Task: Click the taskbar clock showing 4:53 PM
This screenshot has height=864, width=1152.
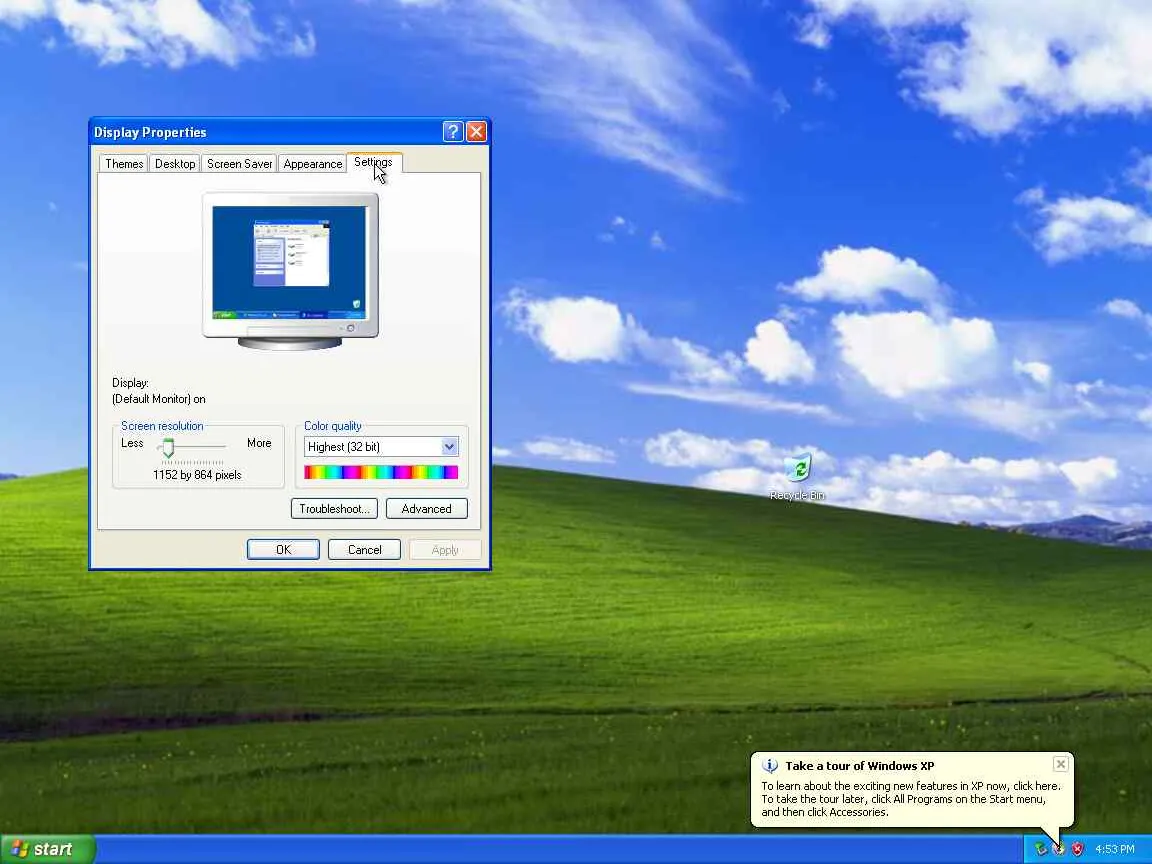Action: pos(1115,849)
